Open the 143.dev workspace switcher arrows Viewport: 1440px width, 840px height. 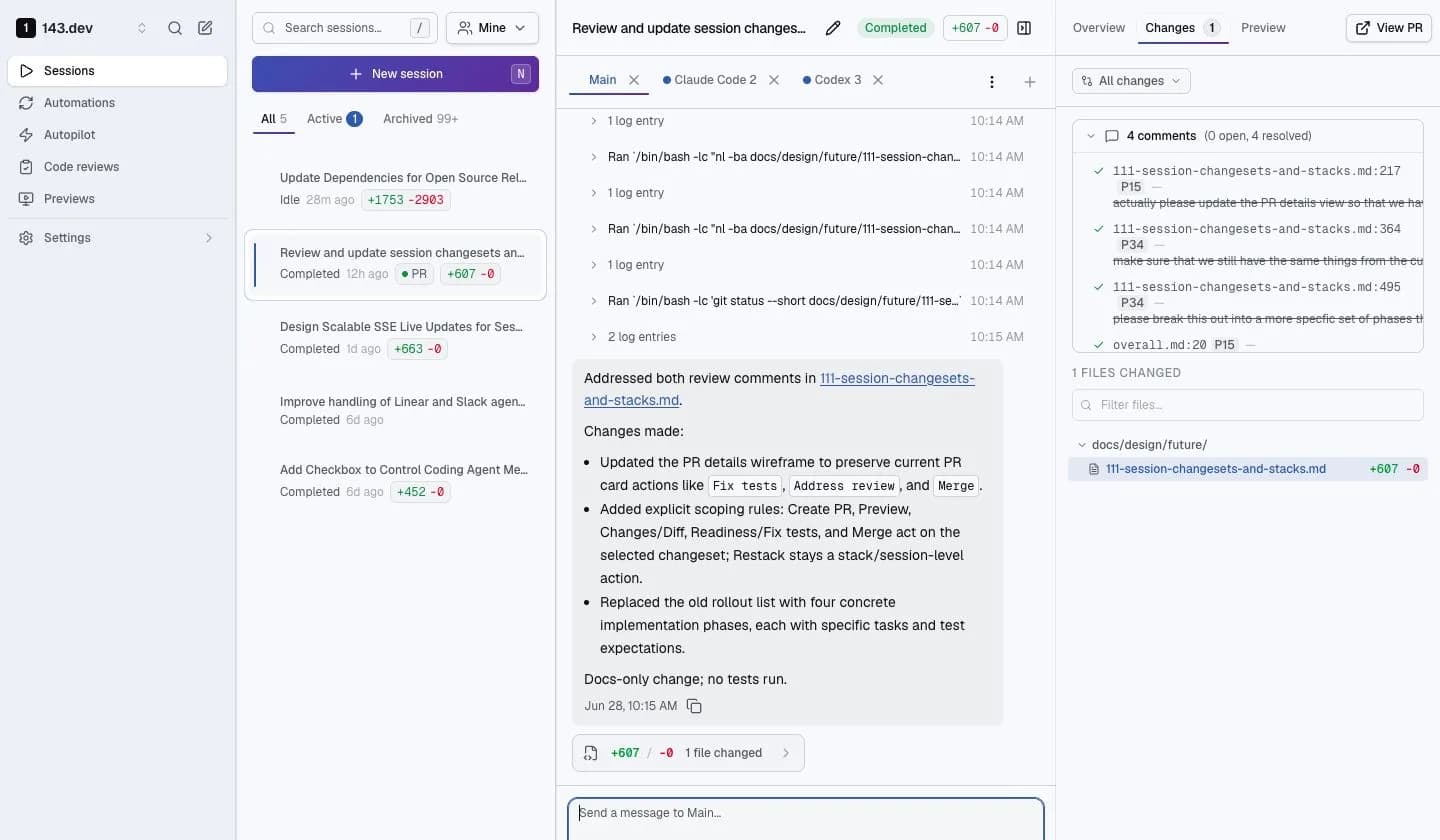point(142,28)
